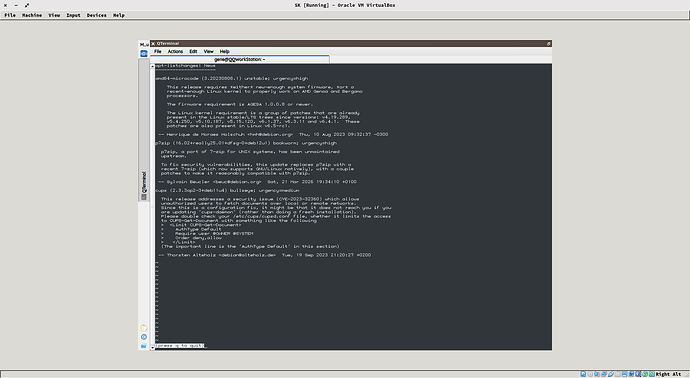Open QTerminal View menu

[x=209, y=51]
